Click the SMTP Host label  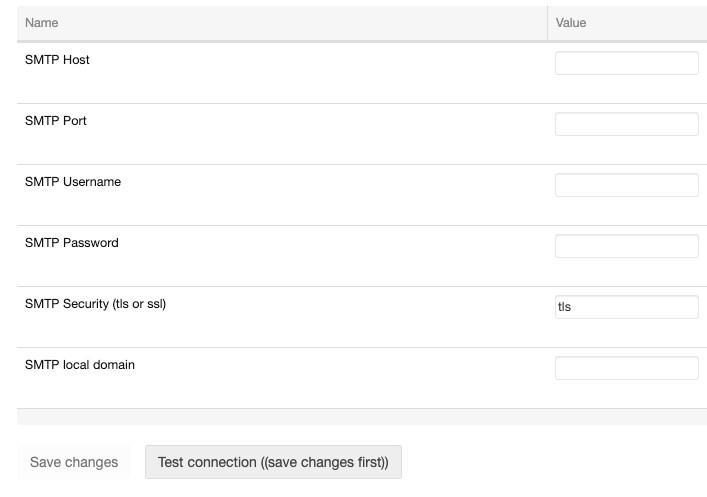57,60
